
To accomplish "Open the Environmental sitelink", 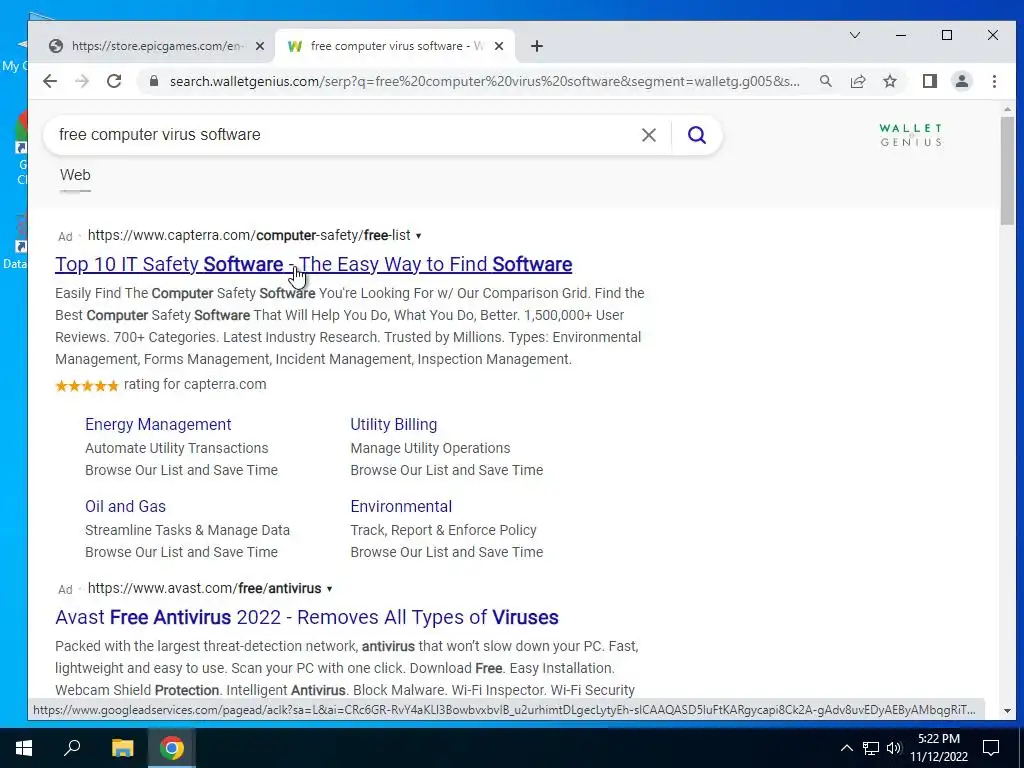I will point(401,507).
